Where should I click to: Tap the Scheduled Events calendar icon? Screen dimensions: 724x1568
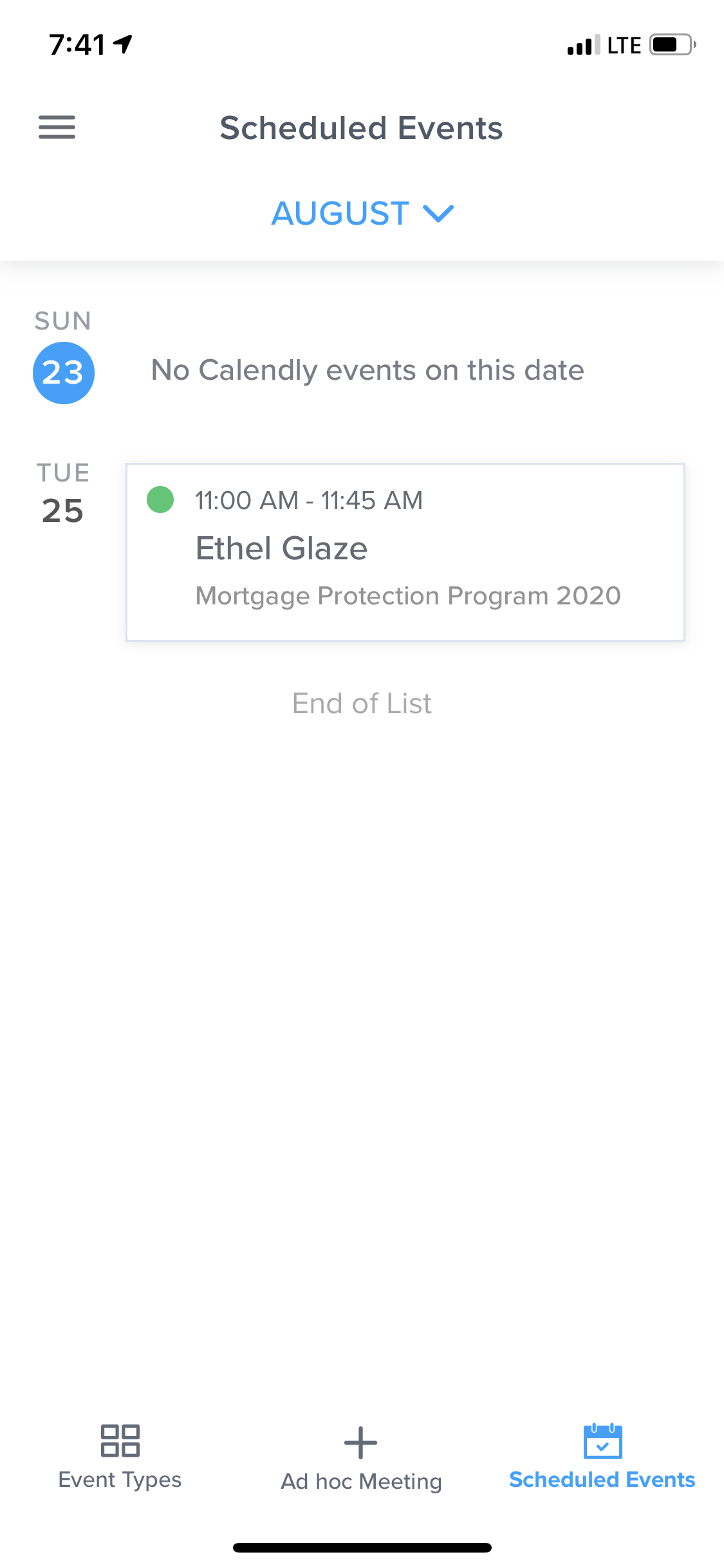point(602,1441)
